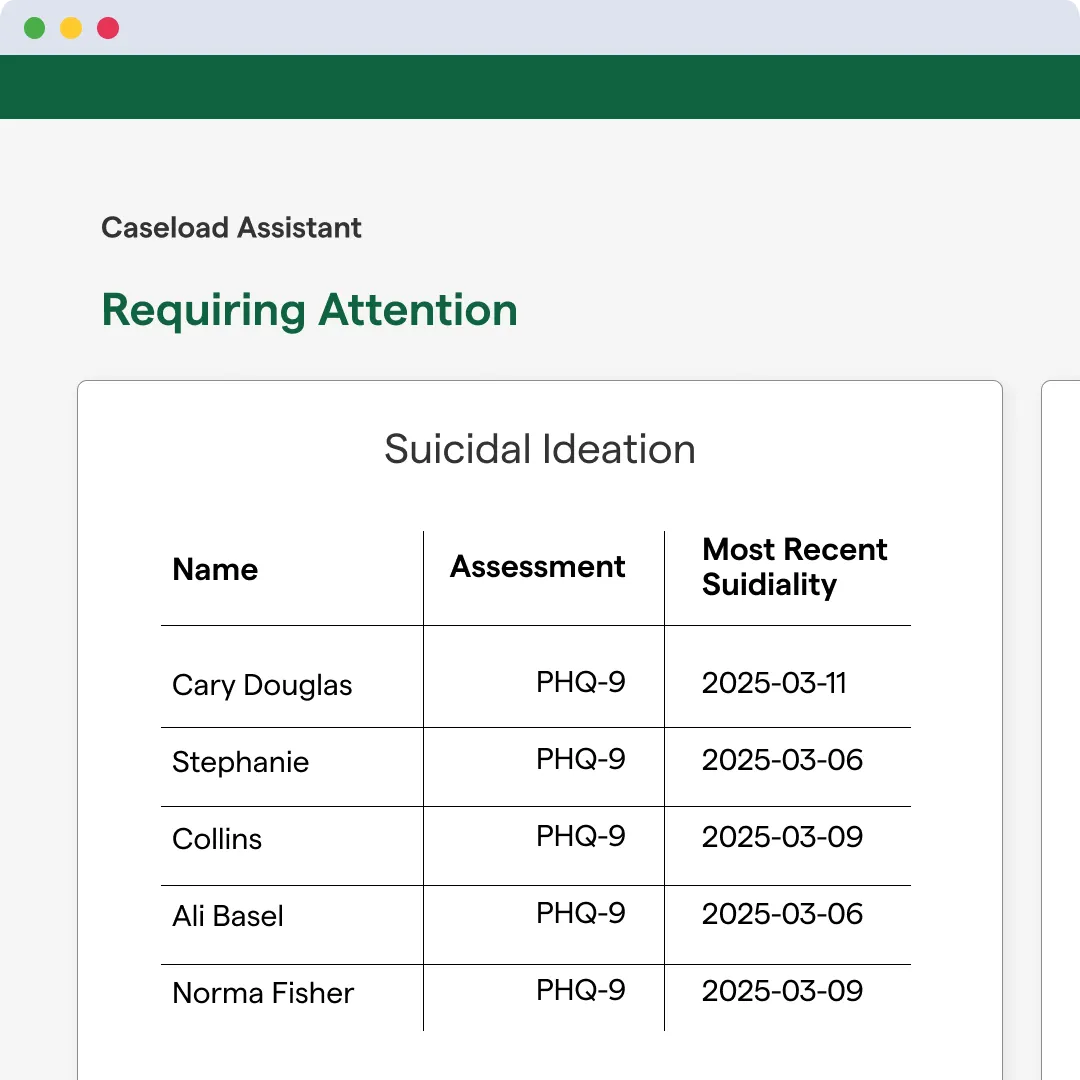Sort by Most Recent Suidiality column header
The height and width of the screenshot is (1080, 1080).
point(794,567)
